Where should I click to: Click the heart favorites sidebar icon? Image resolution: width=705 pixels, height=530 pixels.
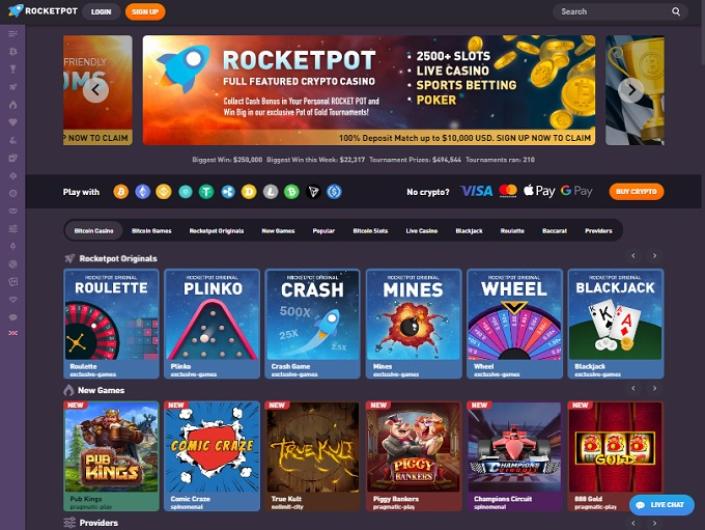[13, 122]
